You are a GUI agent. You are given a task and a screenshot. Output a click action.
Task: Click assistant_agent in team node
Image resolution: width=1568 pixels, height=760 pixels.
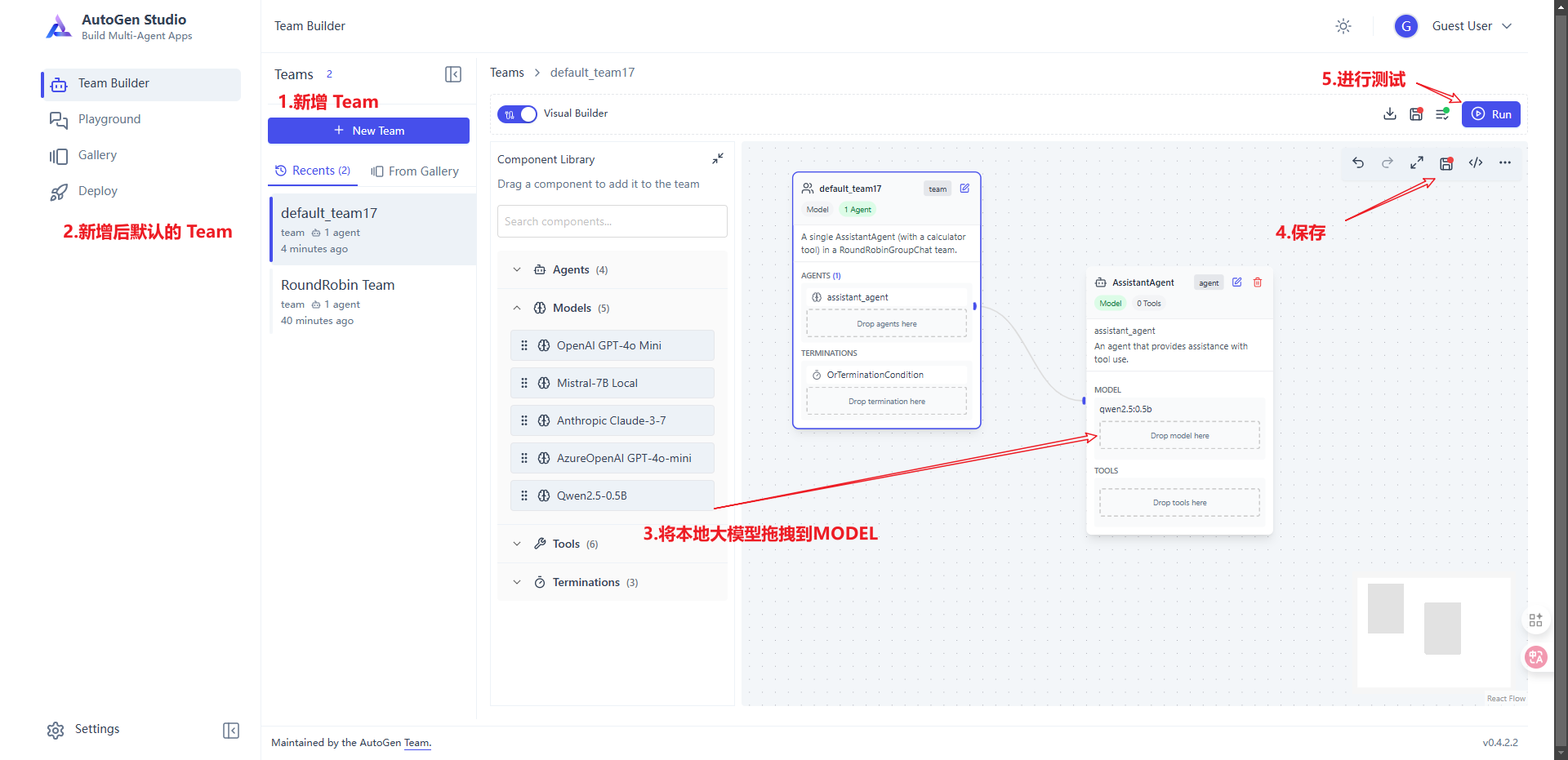click(887, 297)
